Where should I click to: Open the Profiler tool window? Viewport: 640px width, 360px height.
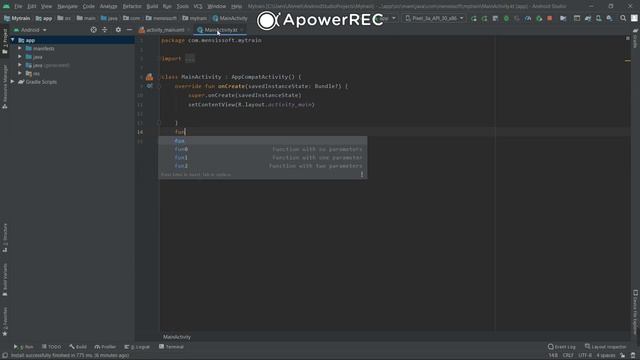(x=105, y=347)
